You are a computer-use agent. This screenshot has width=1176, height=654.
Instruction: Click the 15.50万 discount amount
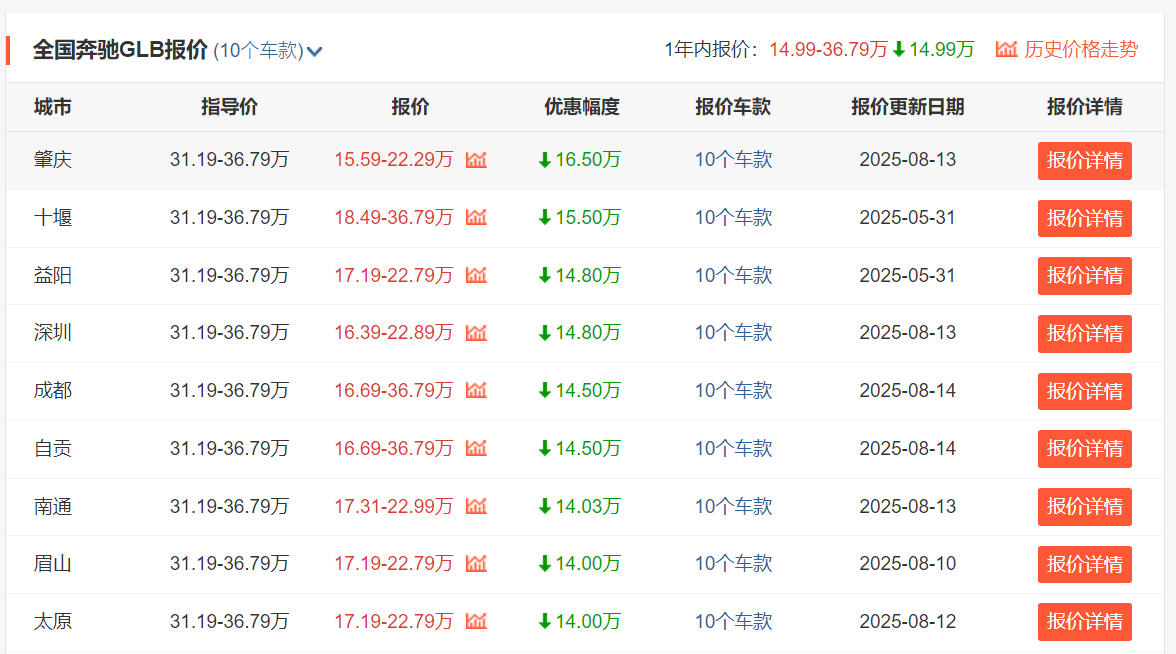tap(588, 218)
